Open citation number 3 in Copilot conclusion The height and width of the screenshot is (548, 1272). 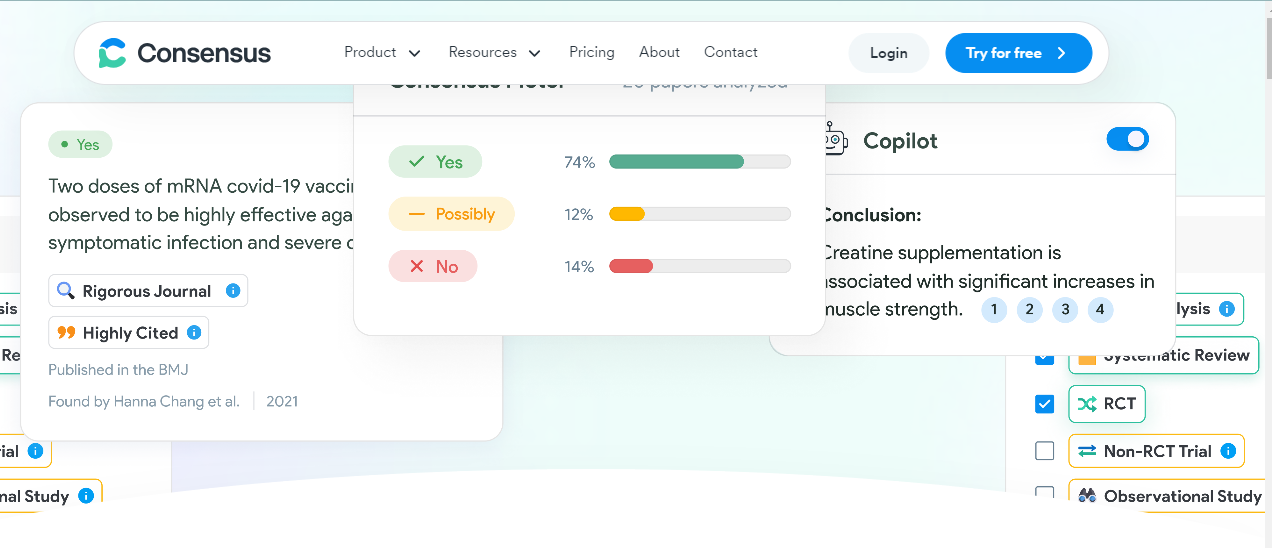pyautogui.click(x=1065, y=310)
